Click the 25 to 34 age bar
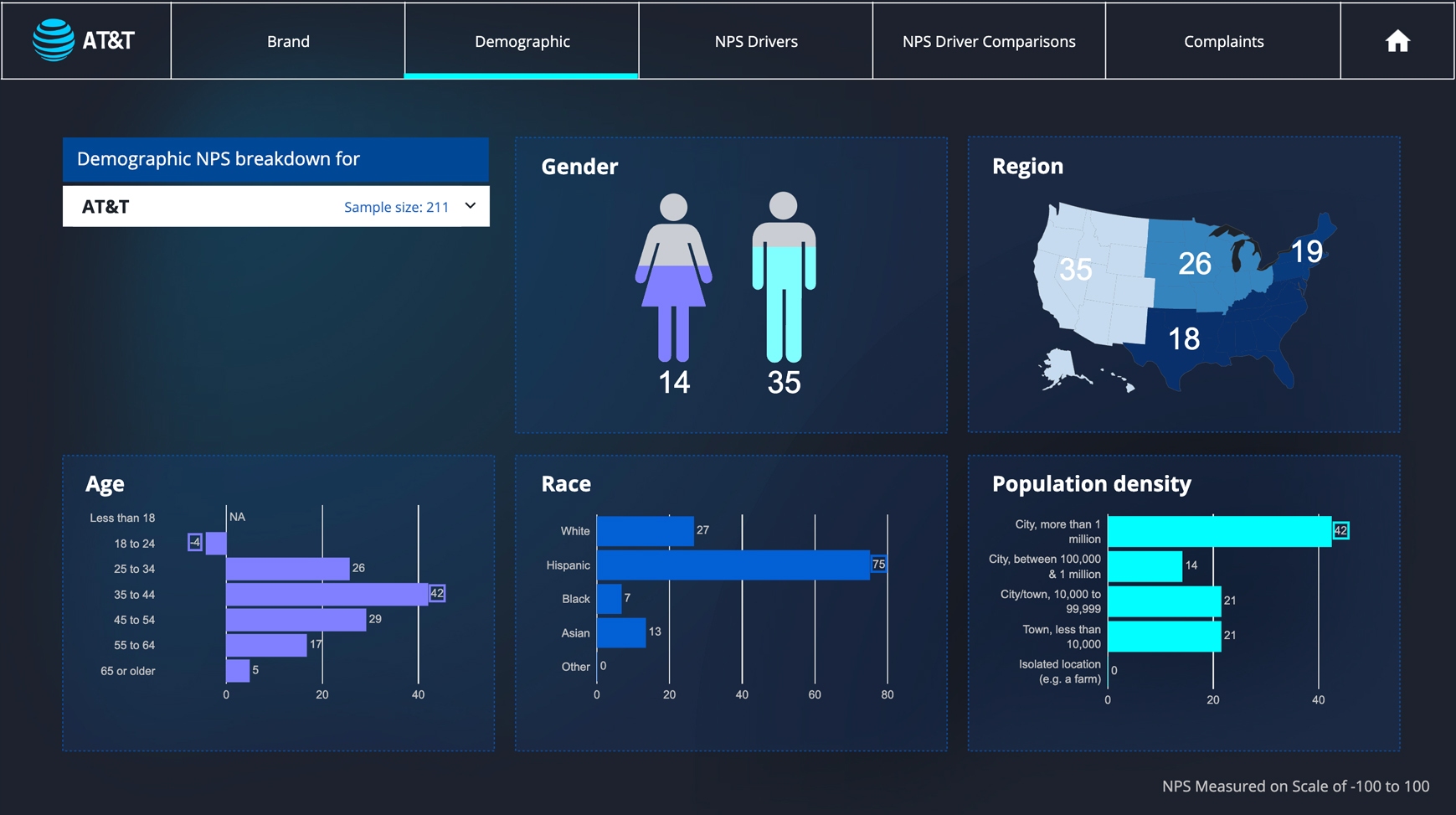The height and width of the screenshot is (815, 1456). (x=287, y=569)
